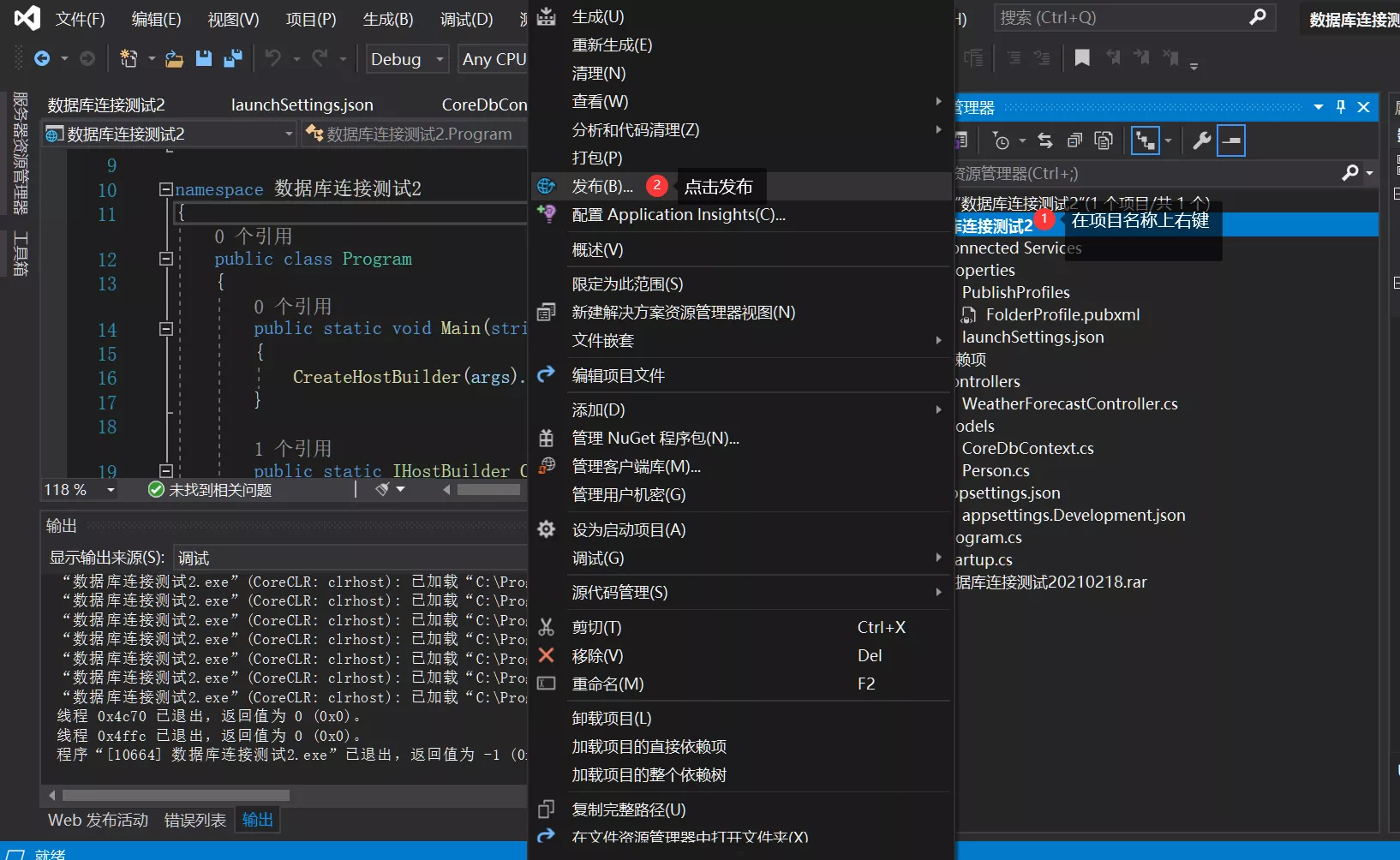Select WeatherForecastController.cs in Solution Explorer
Viewport: 1400px width, 860px height.
pos(1070,404)
